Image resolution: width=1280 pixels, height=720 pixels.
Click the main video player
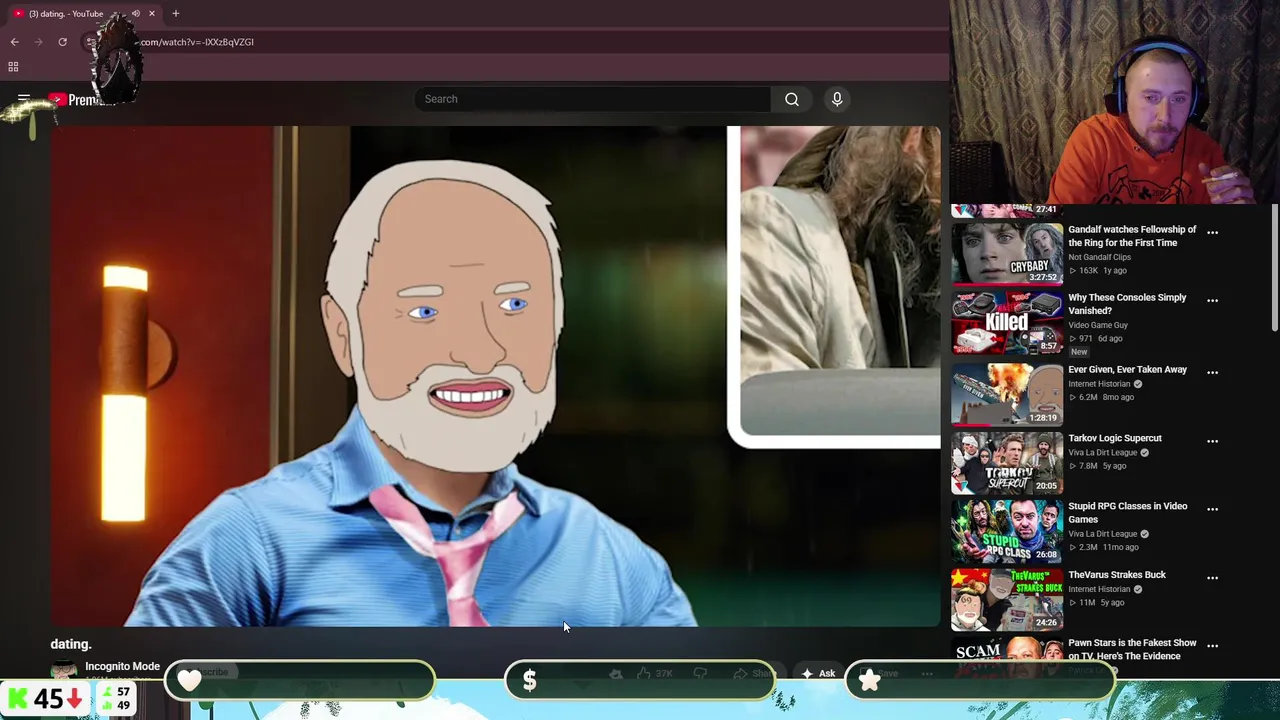(496, 376)
